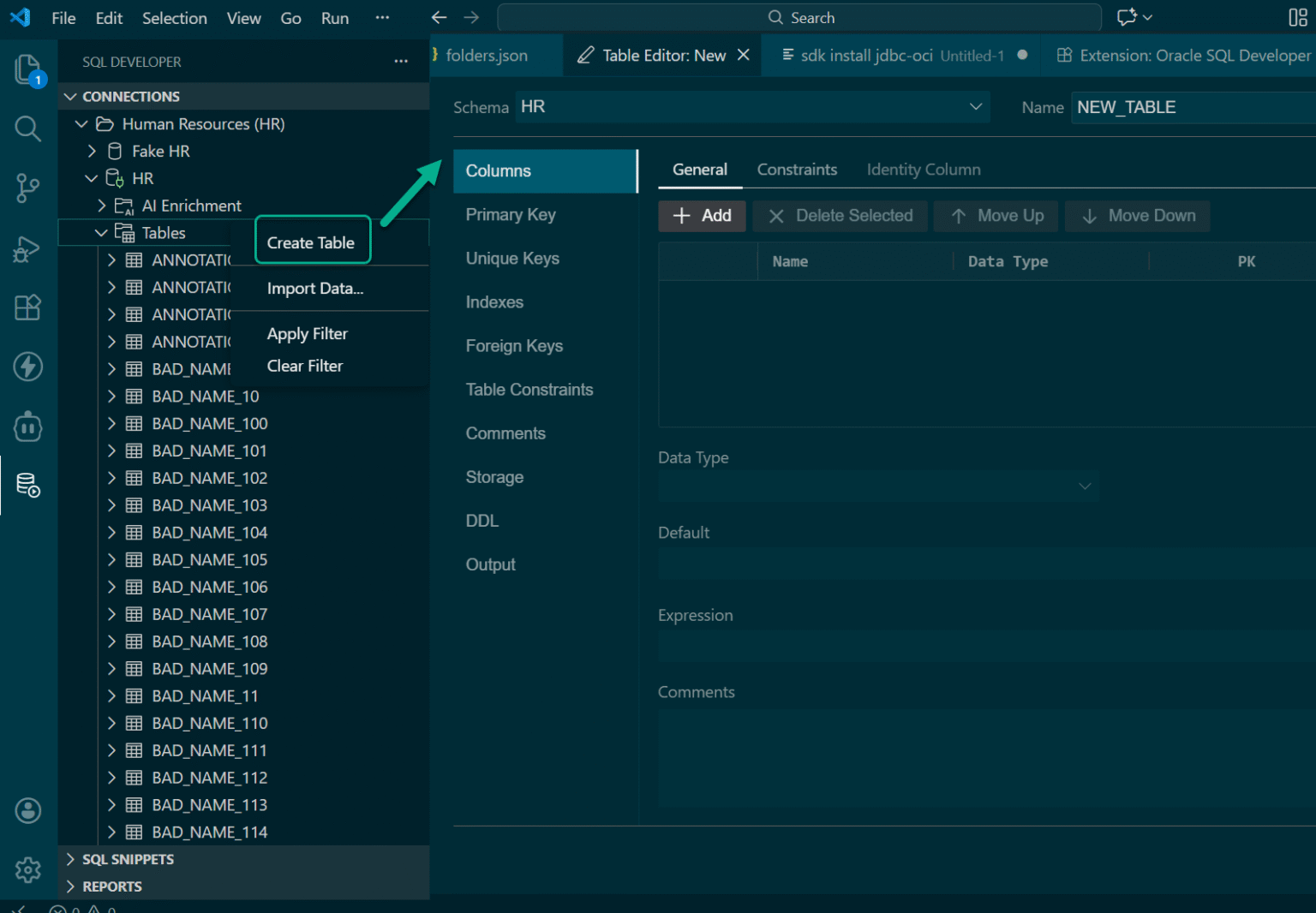1316x913 pixels.
Task: Expand the BAD_NAME_100 table node
Action: coord(111,423)
